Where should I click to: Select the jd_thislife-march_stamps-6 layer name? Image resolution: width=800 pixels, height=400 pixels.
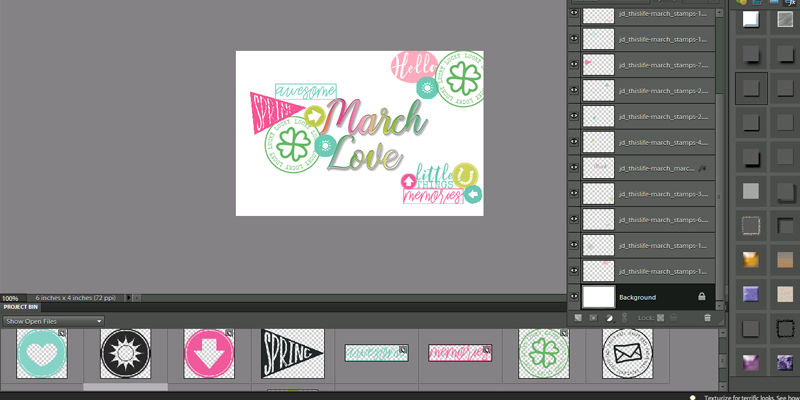click(x=663, y=220)
